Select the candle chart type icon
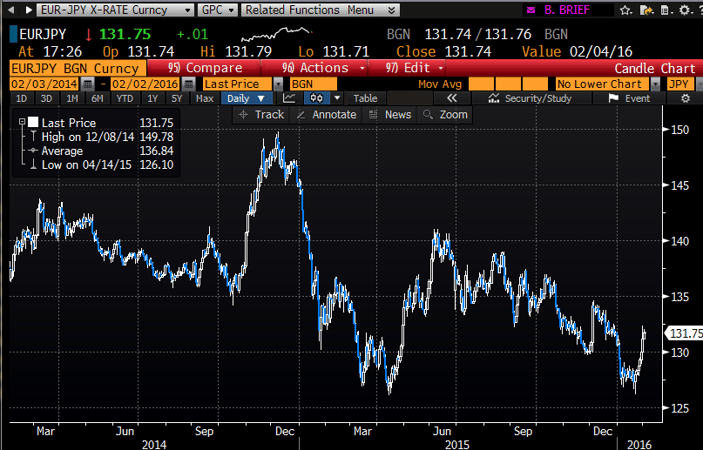Image resolution: width=703 pixels, height=450 pixels. coord(317,99)
